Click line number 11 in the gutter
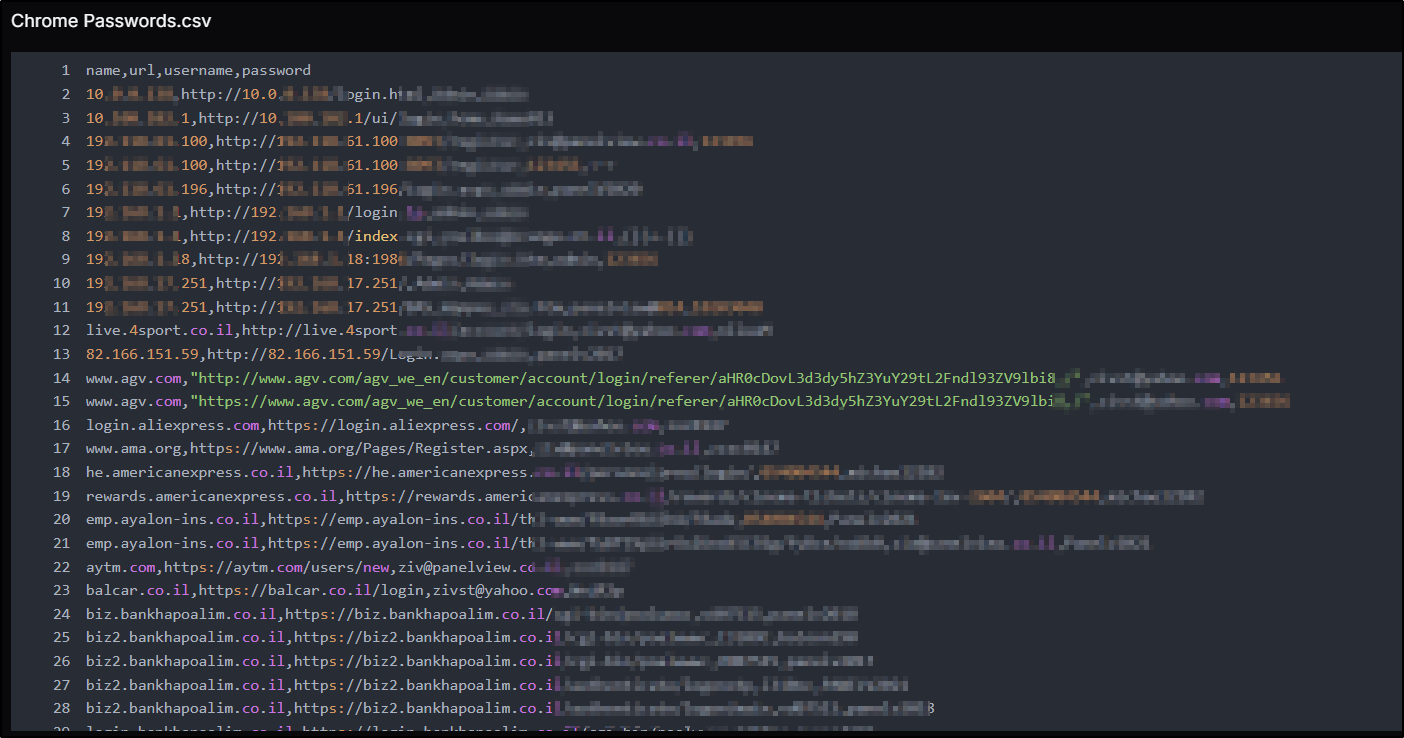Screen dimensions: 1404x738 tap(61, 307)
